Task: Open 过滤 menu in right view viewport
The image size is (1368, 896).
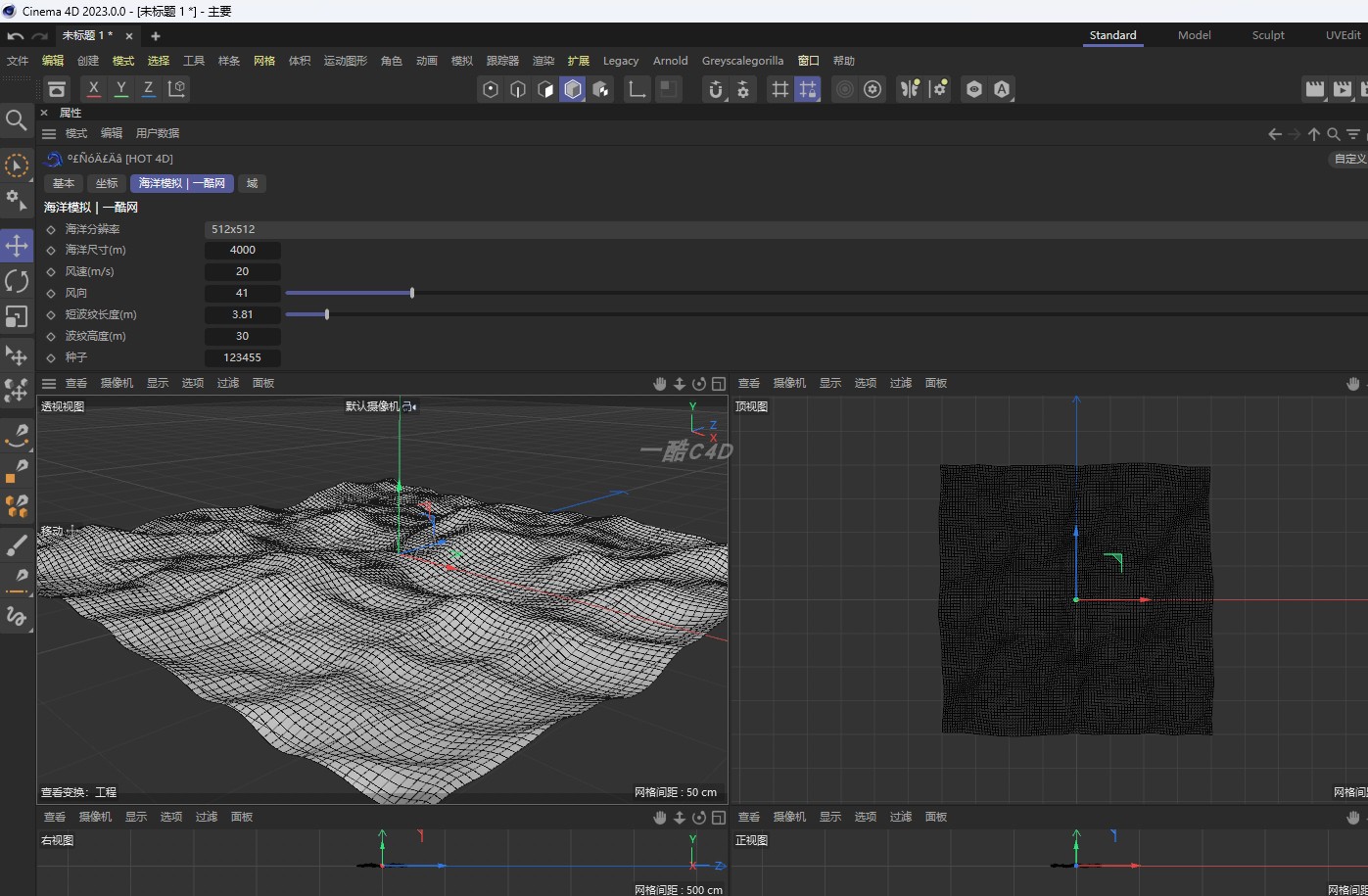Action: (x=207, y=817)
